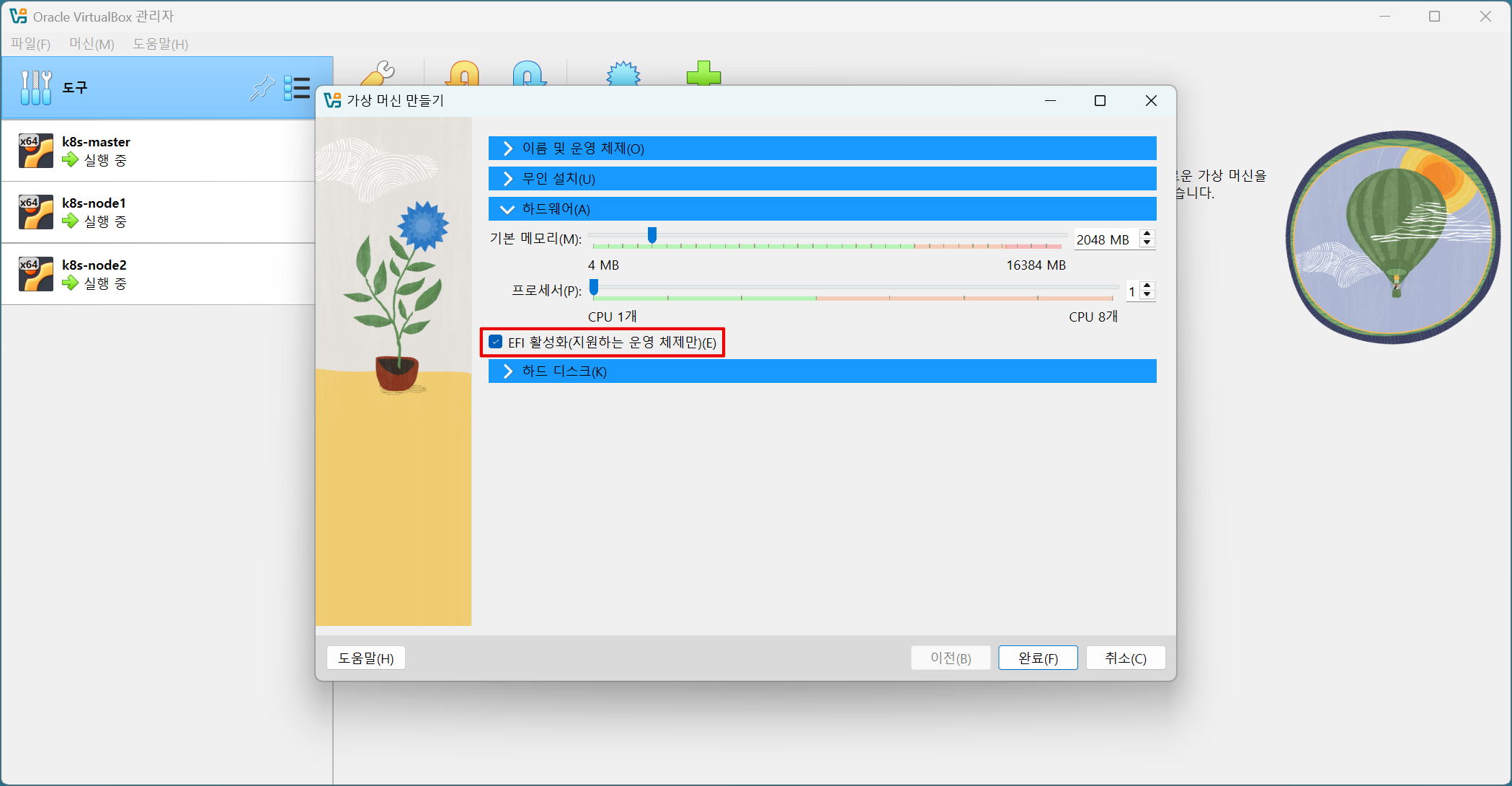Click the 기본 메모리(M) label

[x=535, y=239]
